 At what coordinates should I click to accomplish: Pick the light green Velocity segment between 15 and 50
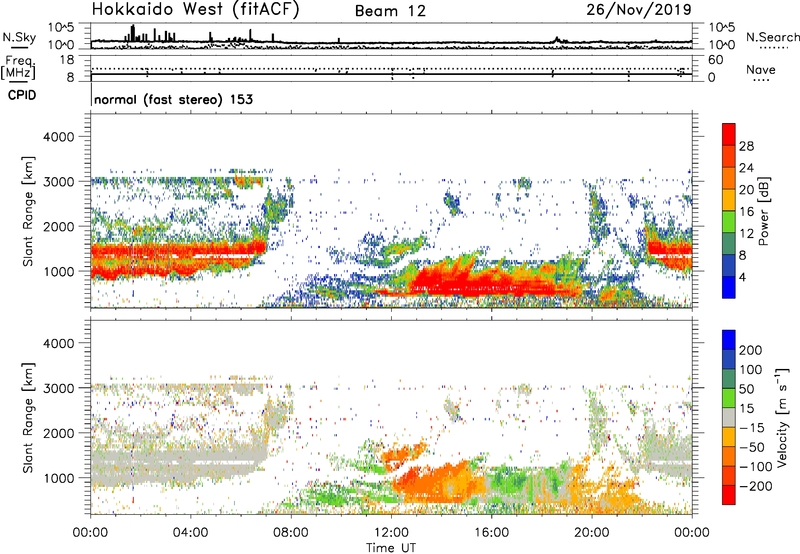729,398
